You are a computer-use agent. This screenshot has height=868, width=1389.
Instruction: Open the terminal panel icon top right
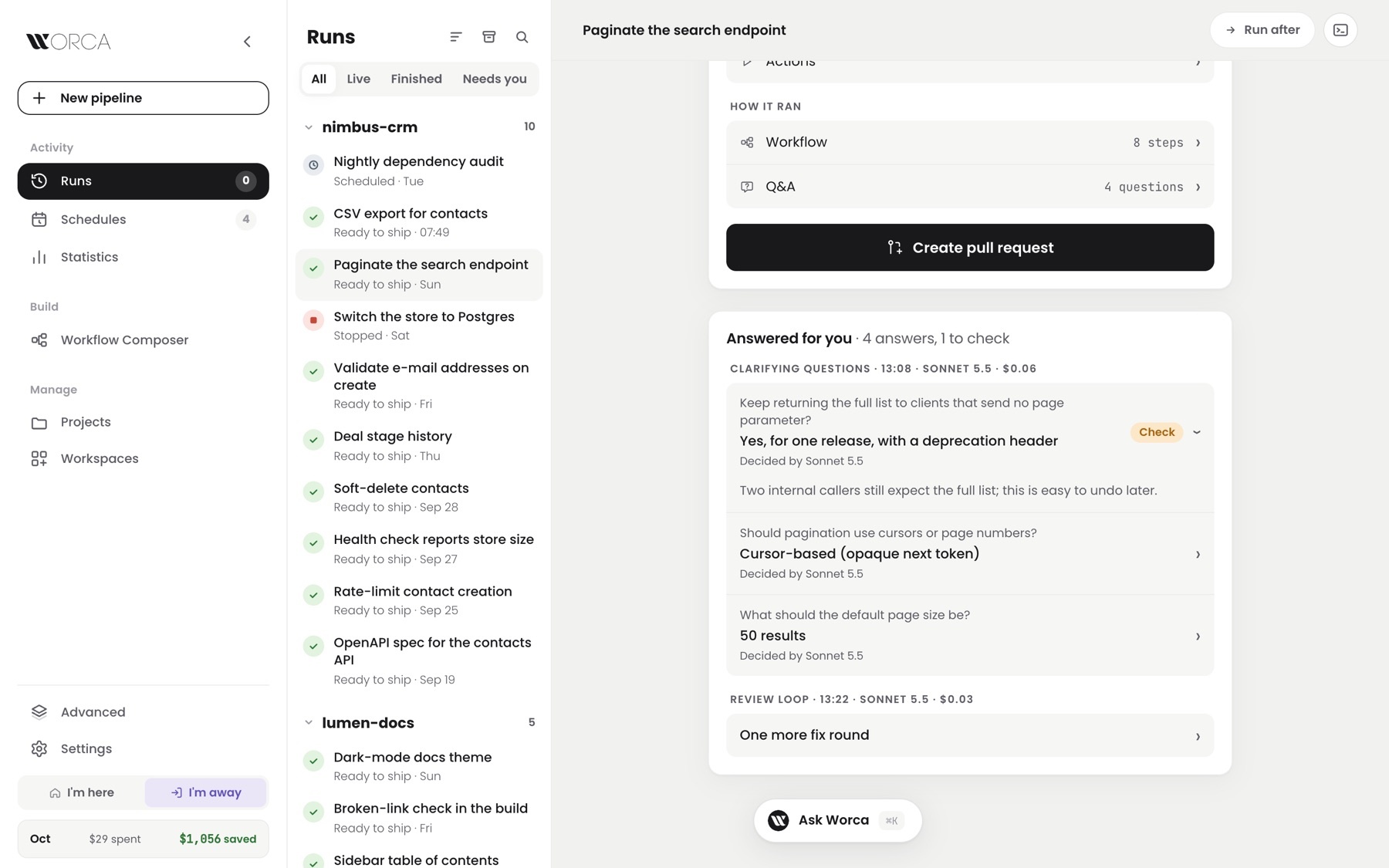[1340, 30]
